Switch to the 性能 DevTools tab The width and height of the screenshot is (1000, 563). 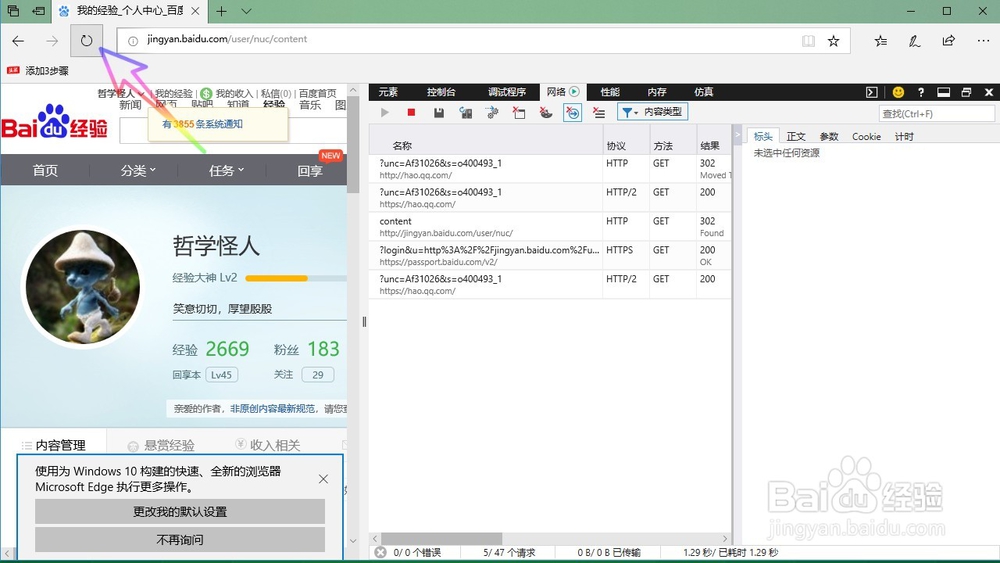610,92
